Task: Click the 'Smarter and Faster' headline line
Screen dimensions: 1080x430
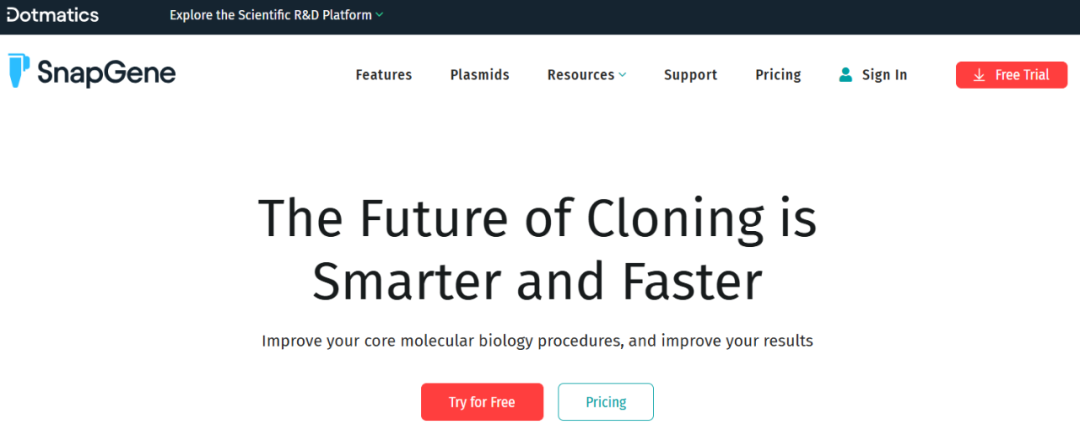Action: [x=538, y=281]
